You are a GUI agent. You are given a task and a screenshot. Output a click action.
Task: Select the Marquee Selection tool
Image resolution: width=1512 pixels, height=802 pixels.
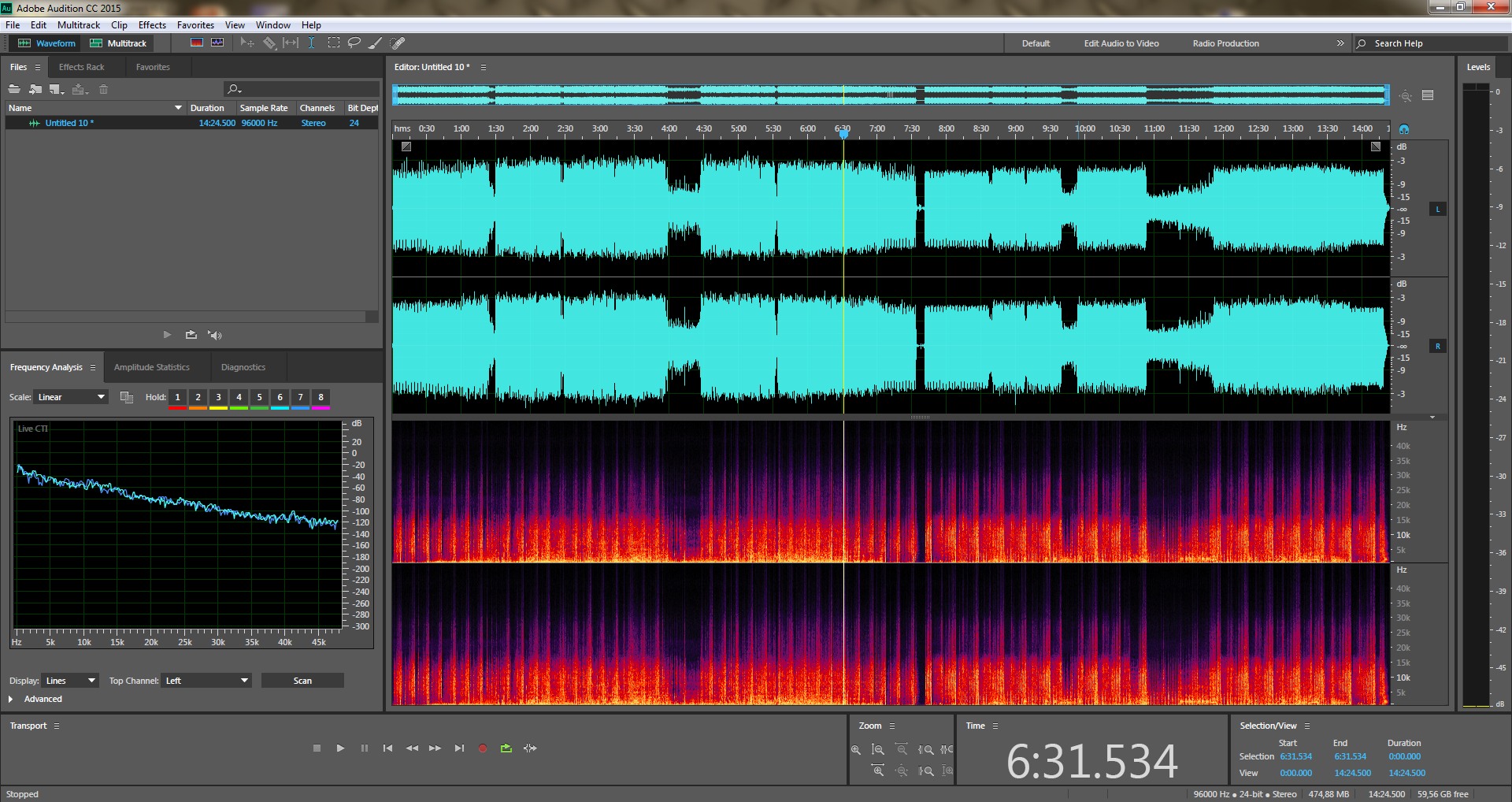pos(334,43)
